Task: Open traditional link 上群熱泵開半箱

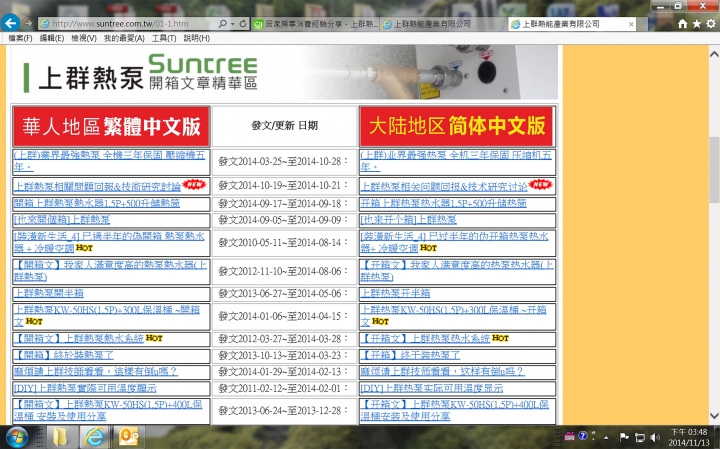Action: 49,293
